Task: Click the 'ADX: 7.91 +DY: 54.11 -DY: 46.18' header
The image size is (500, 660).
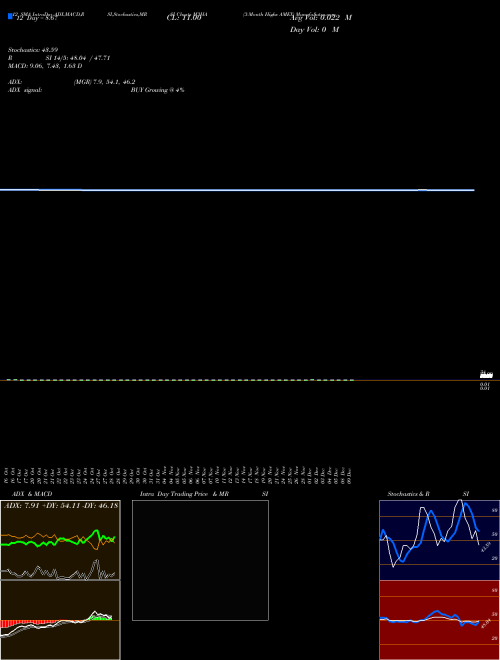Action: click(61, 506)
